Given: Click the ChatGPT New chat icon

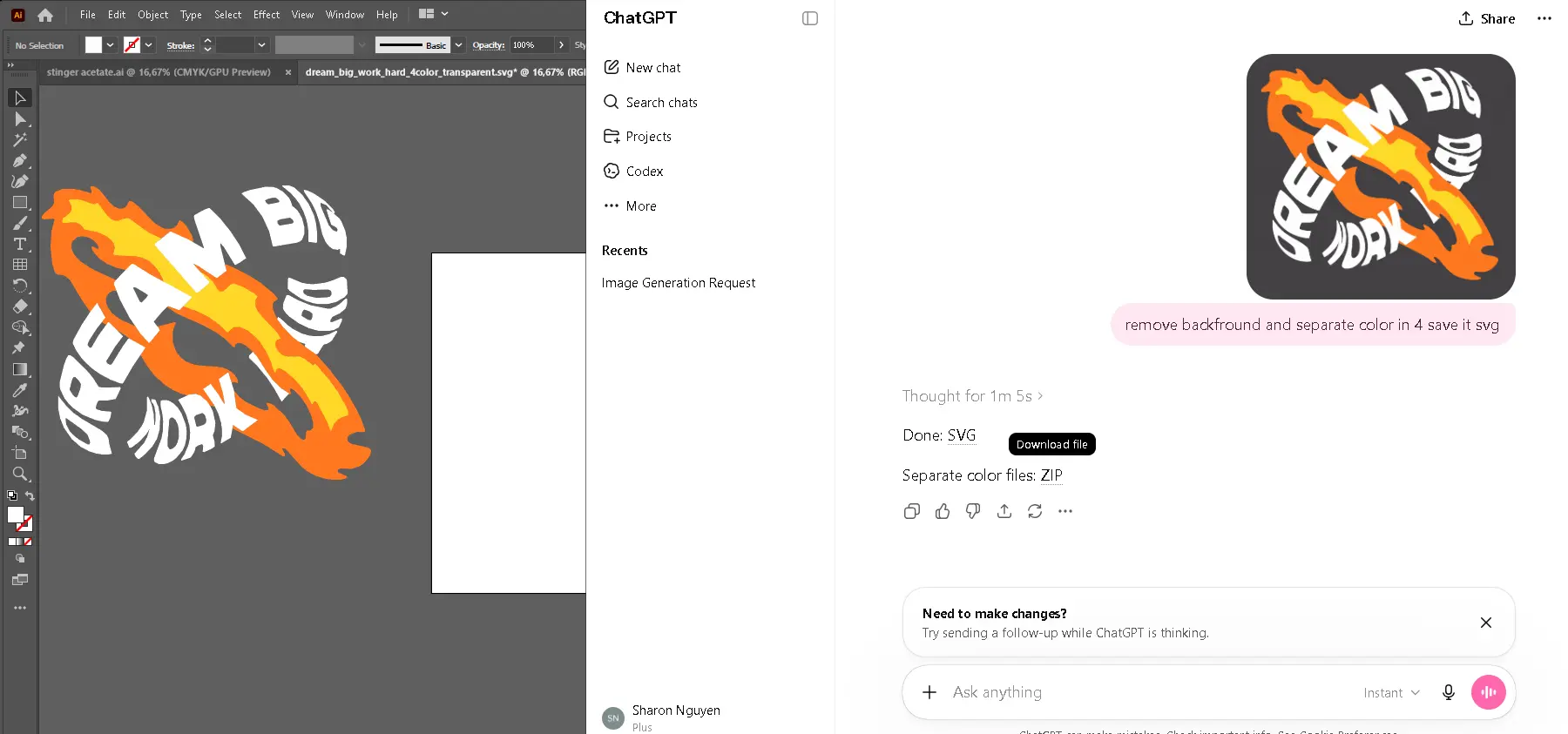Looking at the screenshot, I should (612, 67).
